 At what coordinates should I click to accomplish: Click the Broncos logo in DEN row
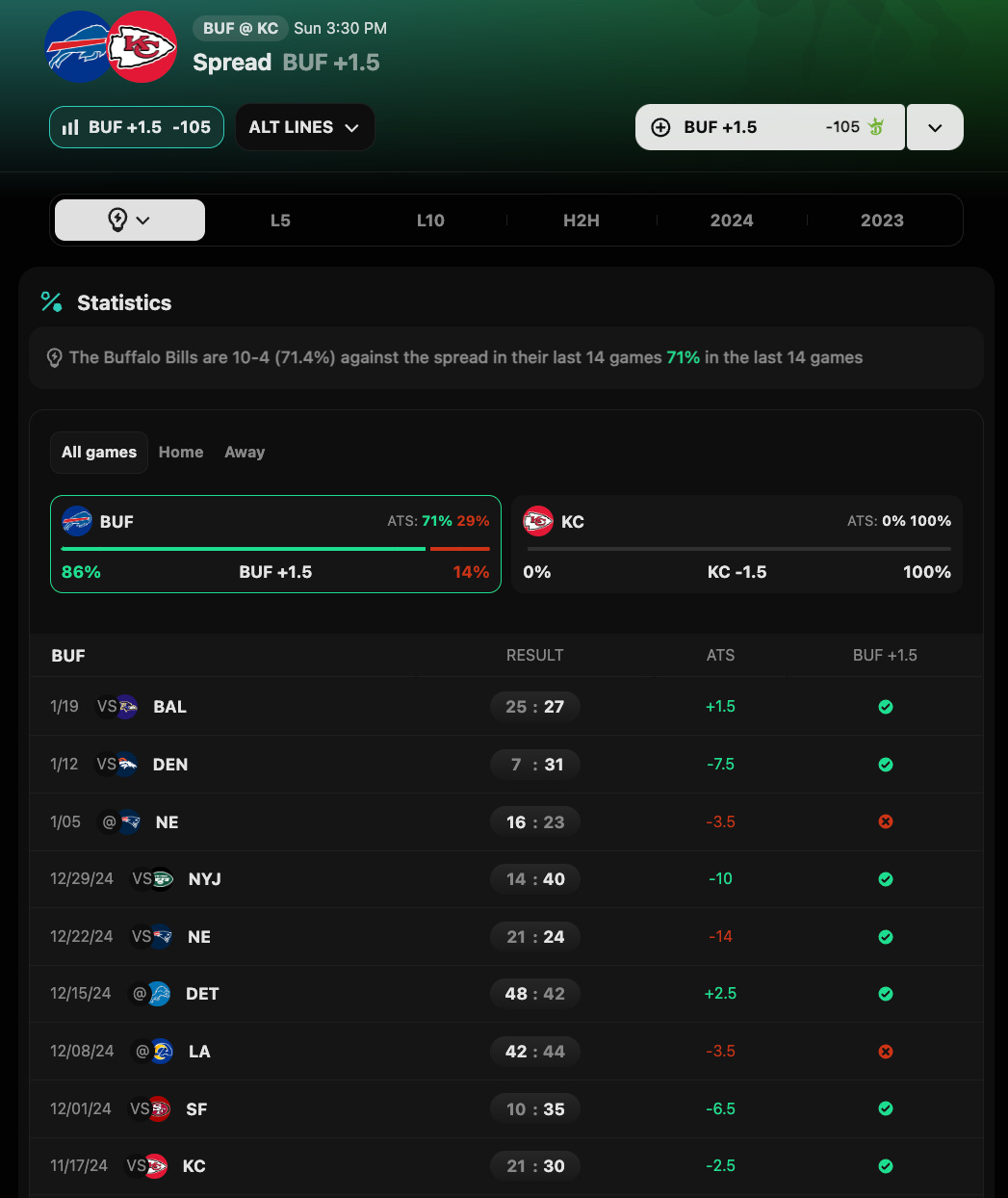click(x=126, y=765)
